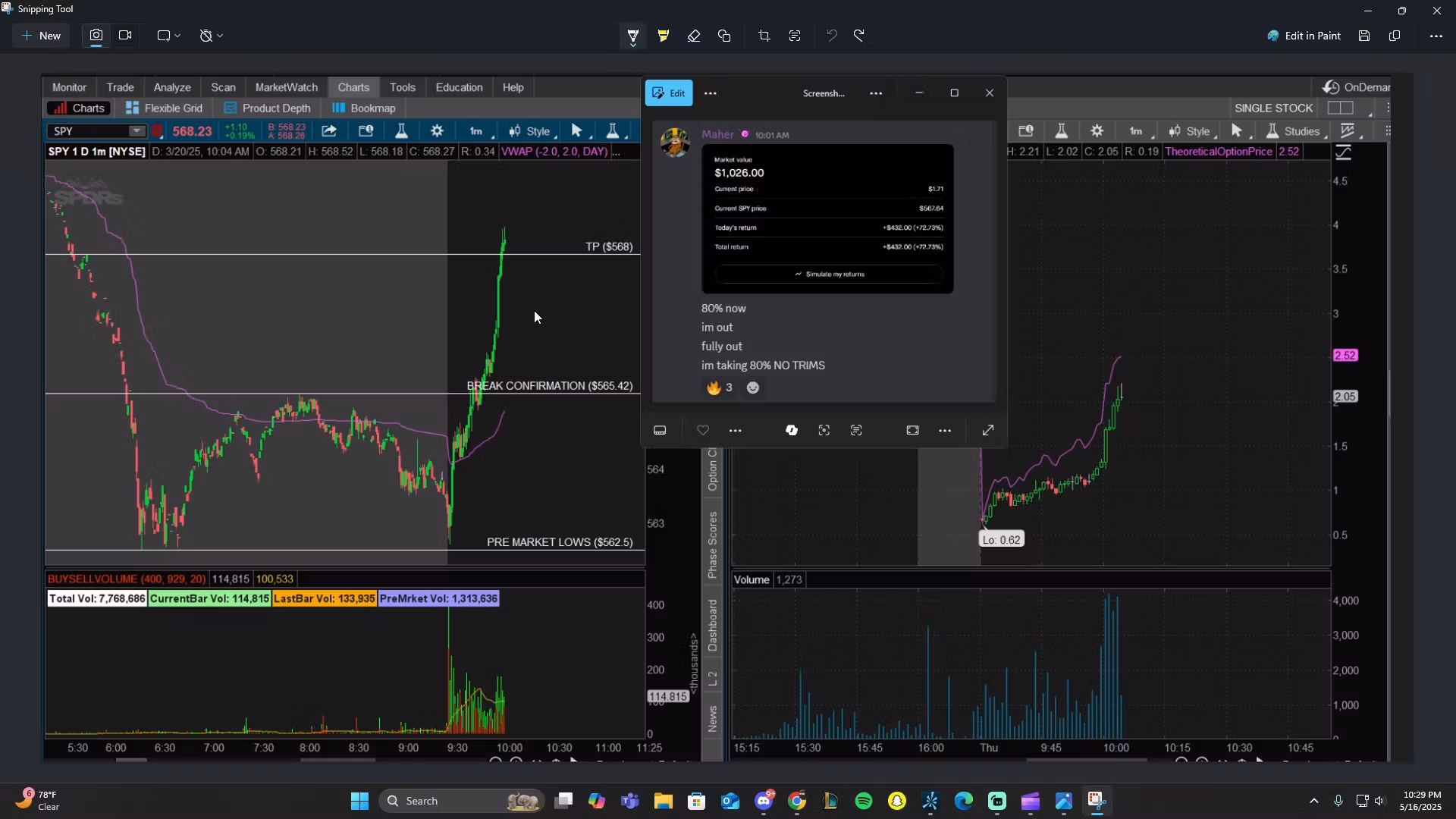Open the SPY symbol dropdown
The height and width of the screenshot is (819, 1456).
(x=135, y=131)
